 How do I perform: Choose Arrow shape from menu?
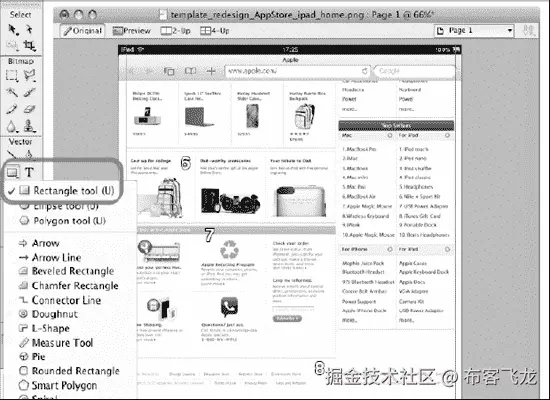point(39,243)
